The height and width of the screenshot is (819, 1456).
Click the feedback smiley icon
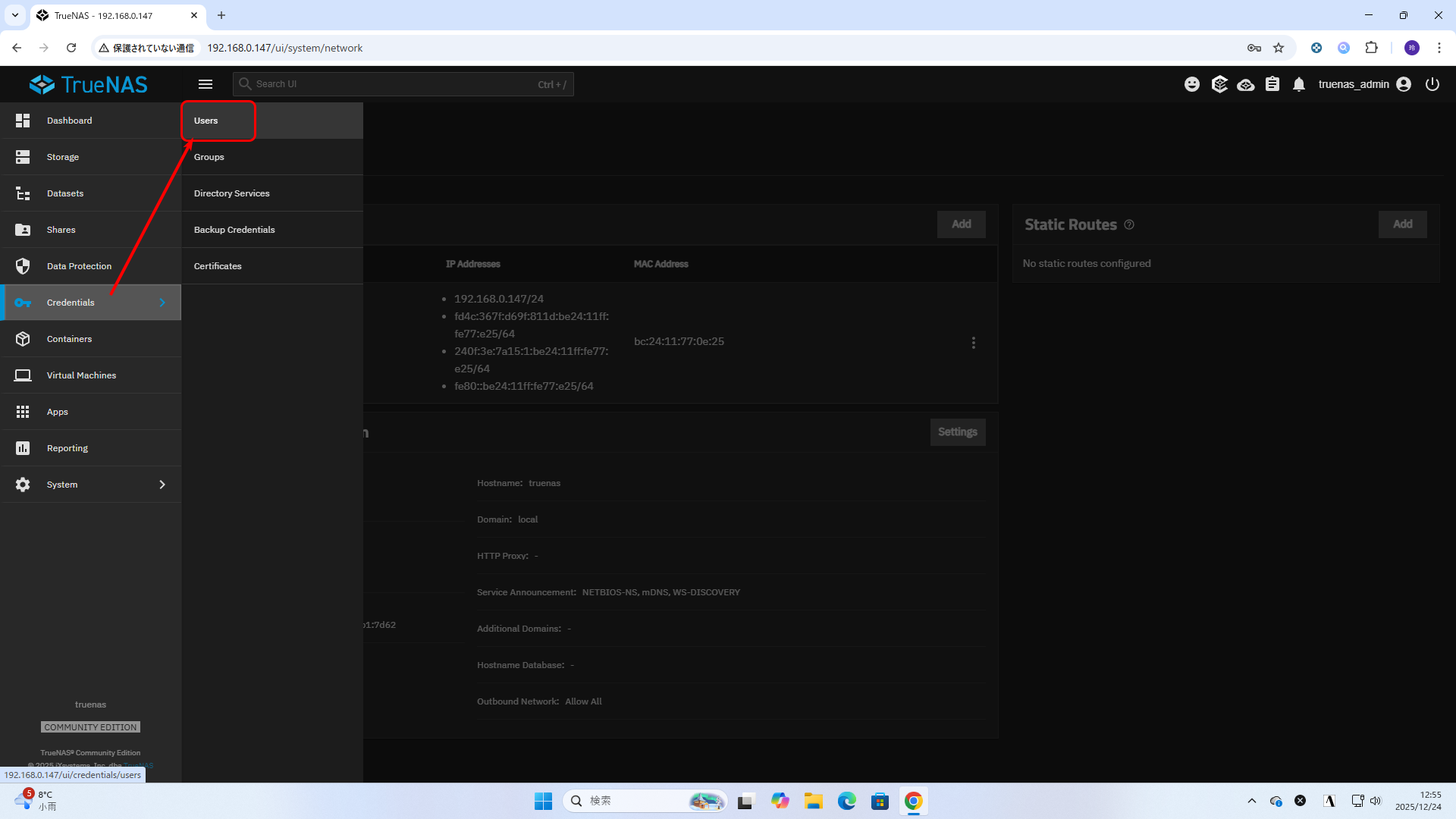click(x=1192, y=84)
